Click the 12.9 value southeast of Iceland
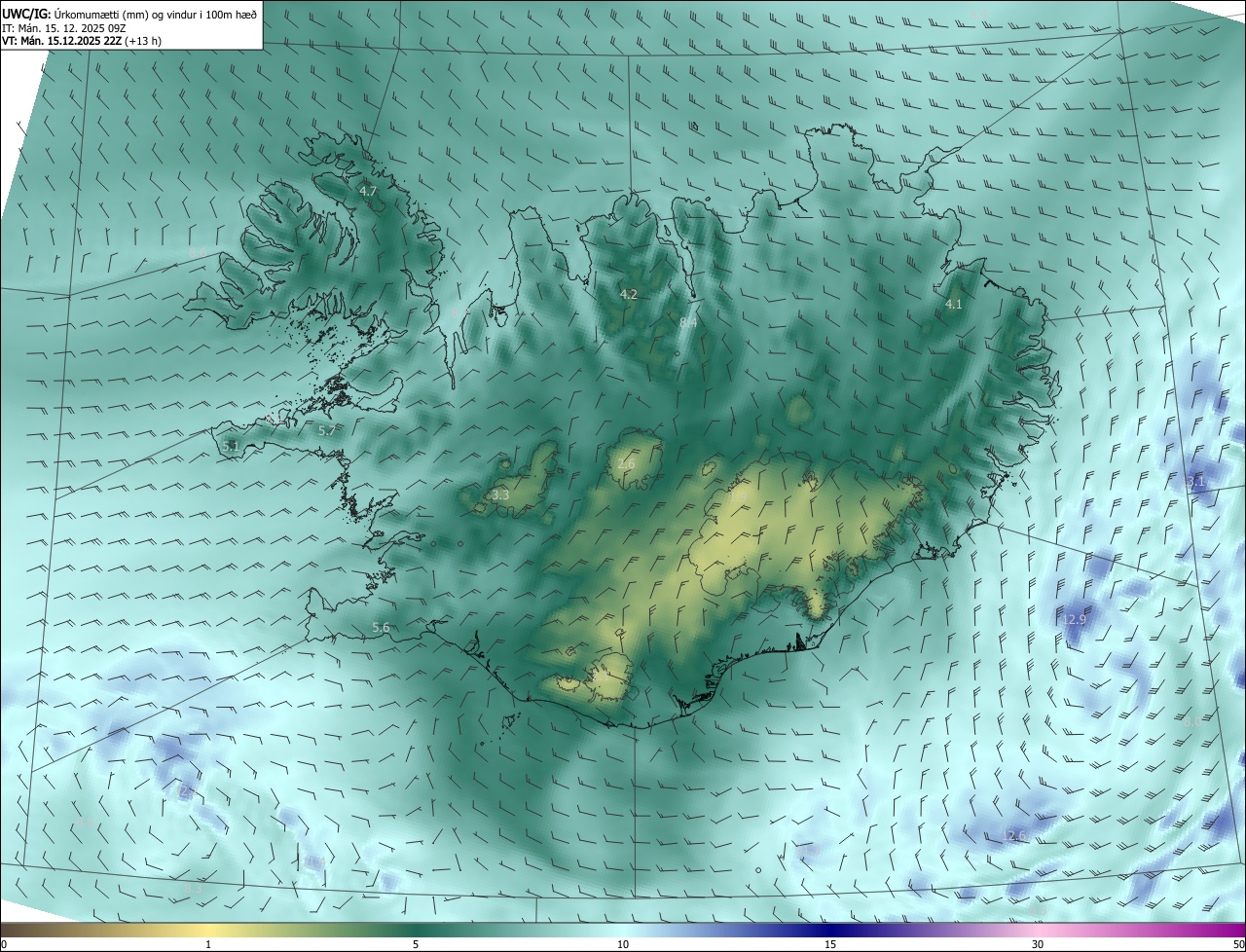 [1074, 619]
